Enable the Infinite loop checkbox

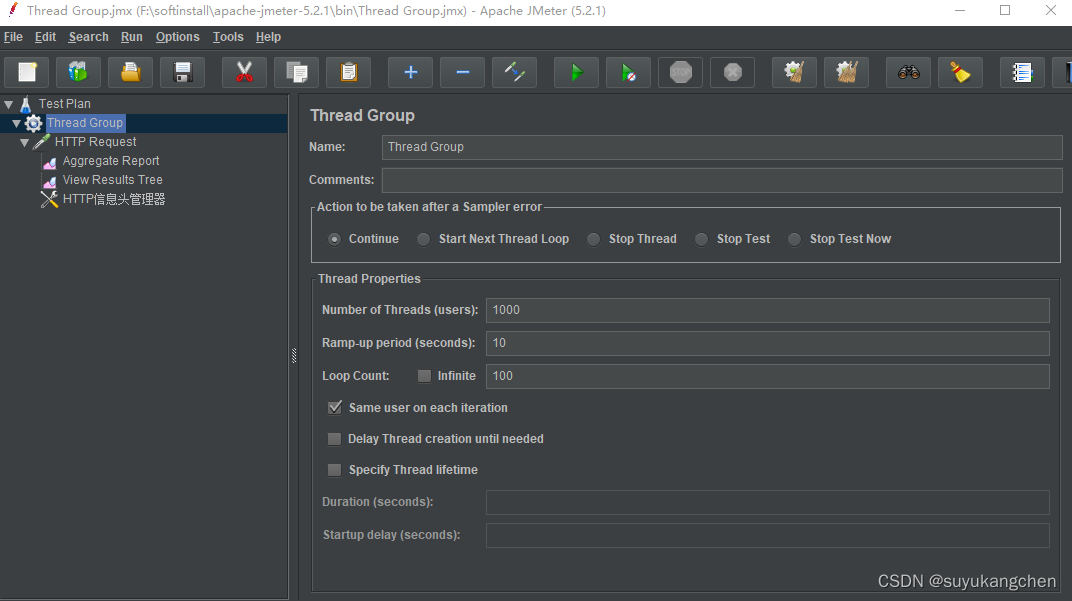[x=425, y=376]
